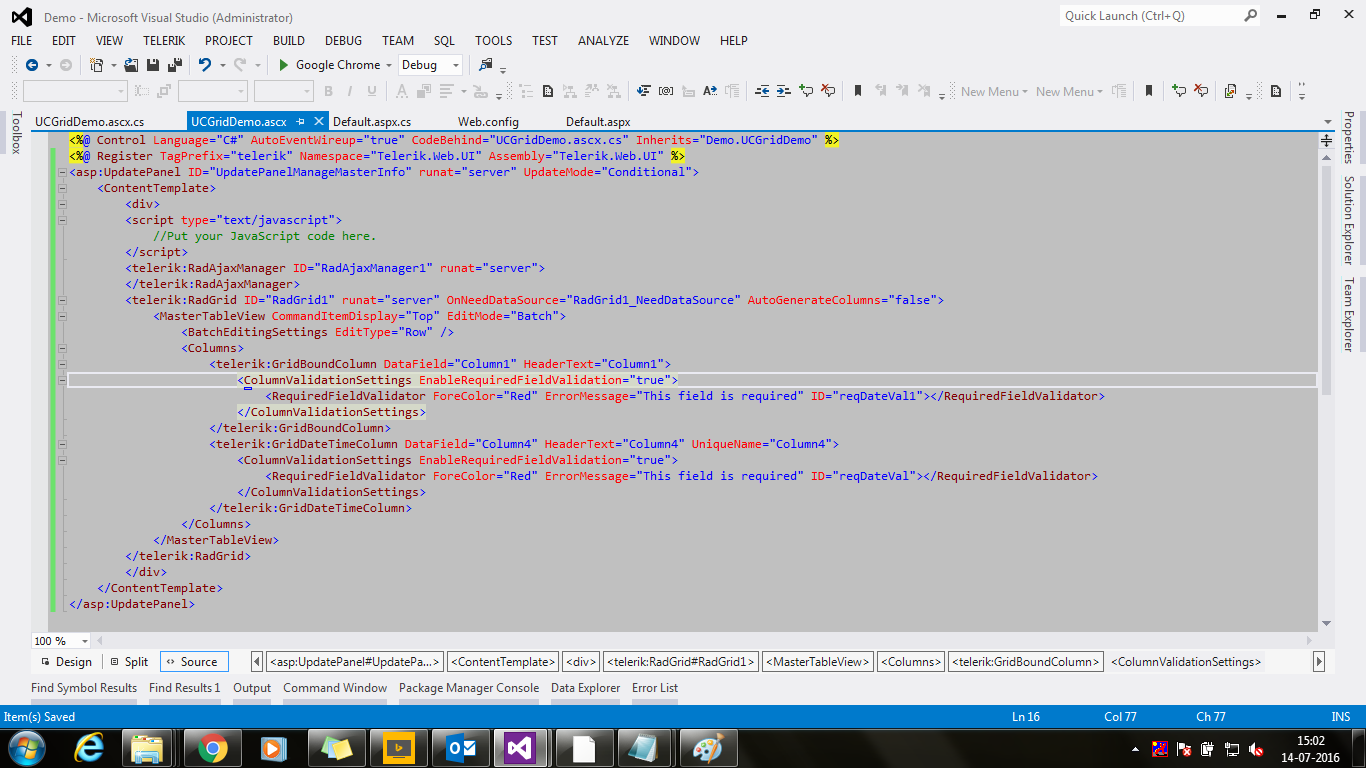The image size is (1366, 768).
Task: Click the Save All toolbar icon
Action: [174, 65]
